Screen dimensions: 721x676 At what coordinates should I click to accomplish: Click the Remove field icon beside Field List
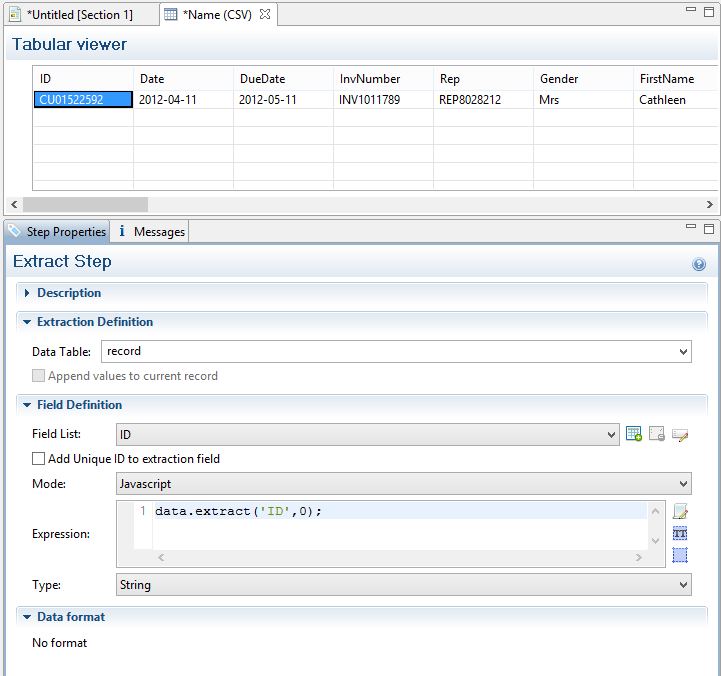(x=657, y=434)
